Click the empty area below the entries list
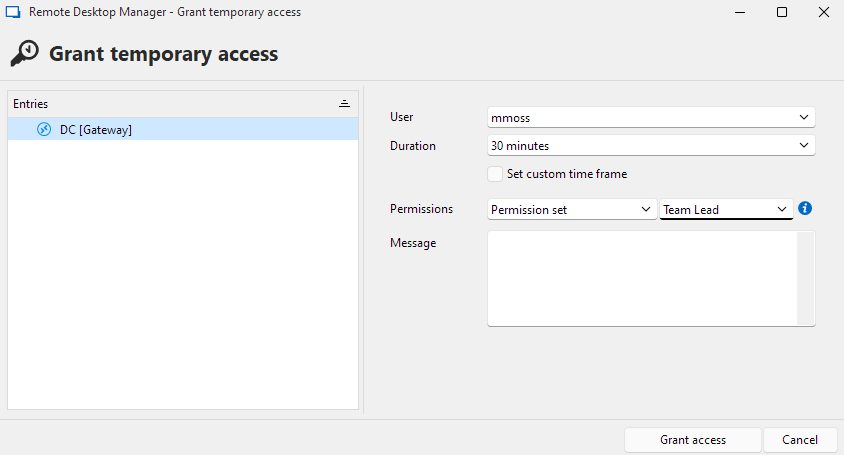Screen dimensions: 844x455 (x=183, y=280)
